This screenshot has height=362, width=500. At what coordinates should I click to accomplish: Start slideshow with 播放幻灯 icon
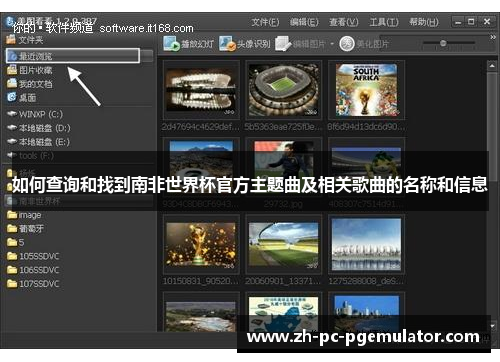tap(171, 44)
